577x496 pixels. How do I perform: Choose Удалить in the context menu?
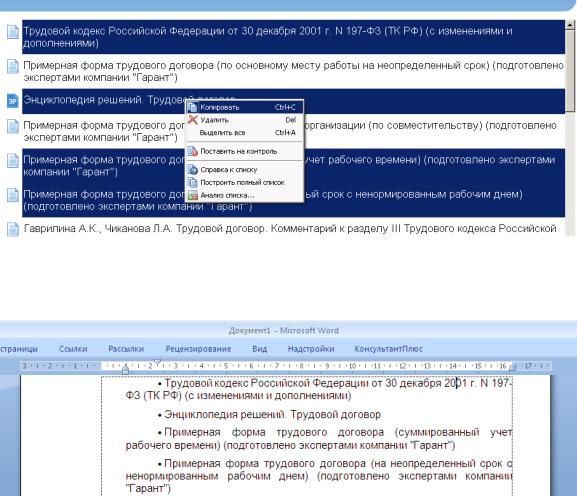click(244, 120)
